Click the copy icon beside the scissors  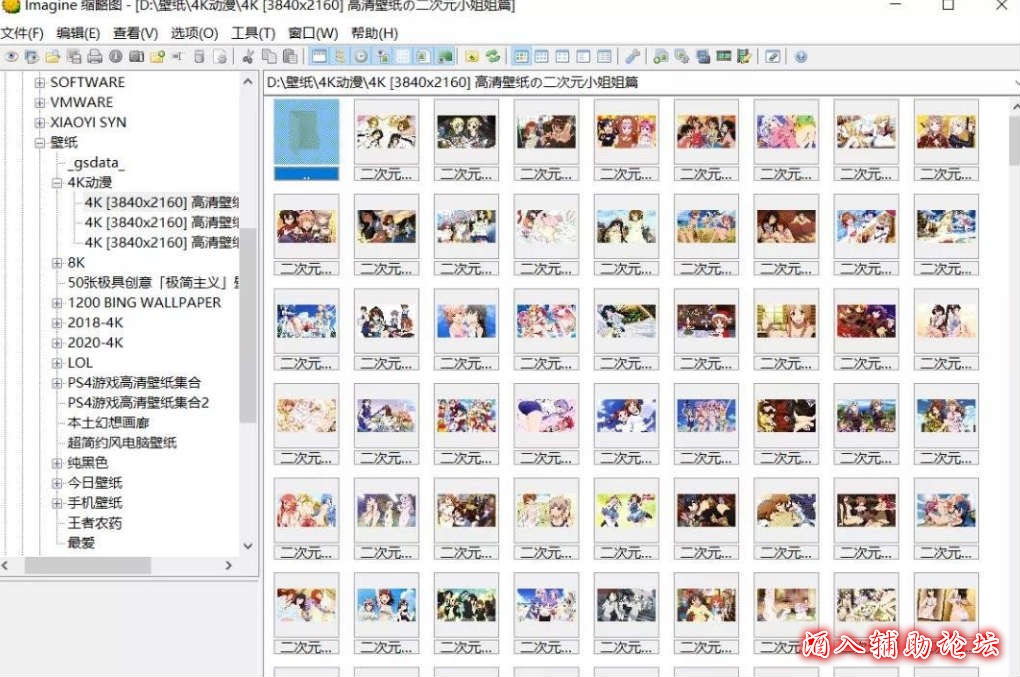pyautogui.click(x=269, y=57)
